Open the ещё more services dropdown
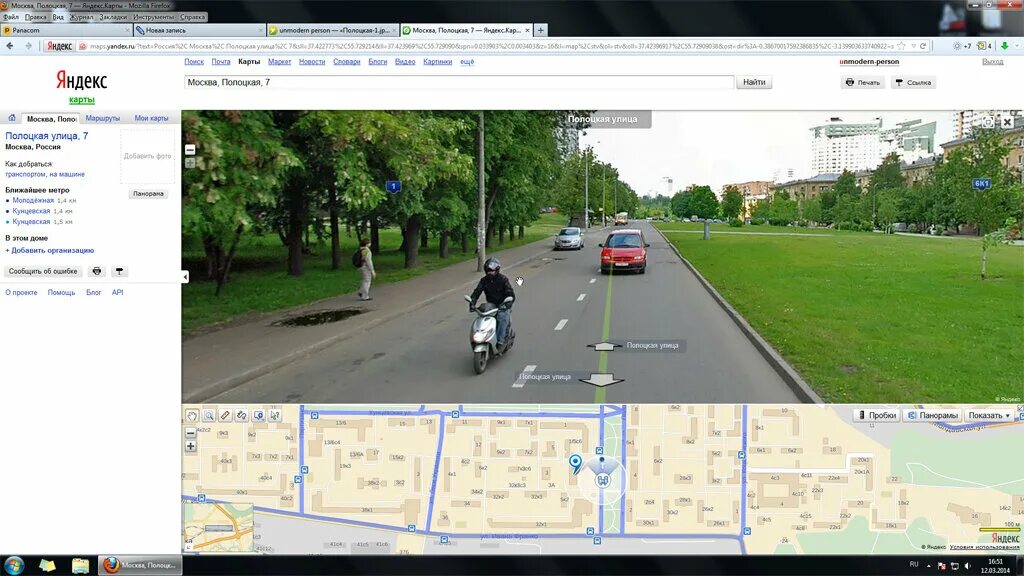 467,62
